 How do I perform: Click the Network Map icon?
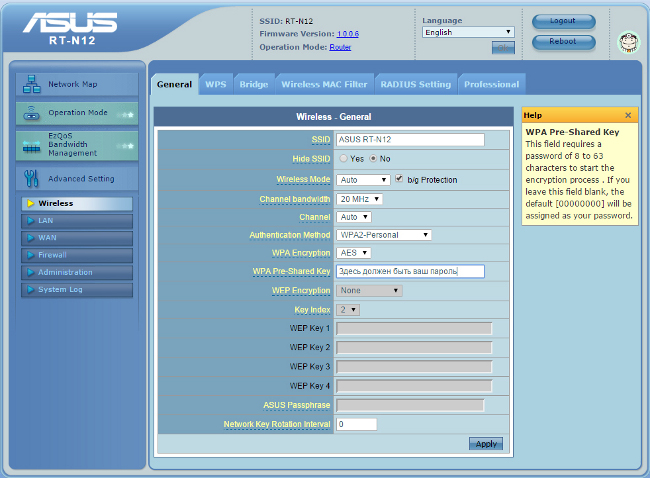point(32,84)
